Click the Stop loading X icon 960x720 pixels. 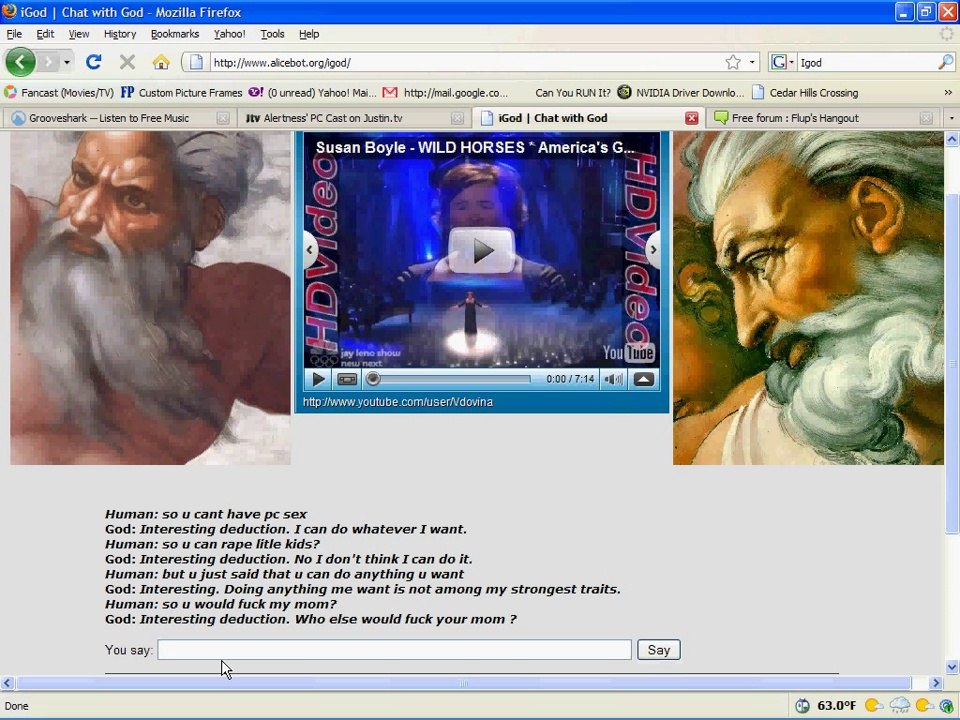(127, 62)
